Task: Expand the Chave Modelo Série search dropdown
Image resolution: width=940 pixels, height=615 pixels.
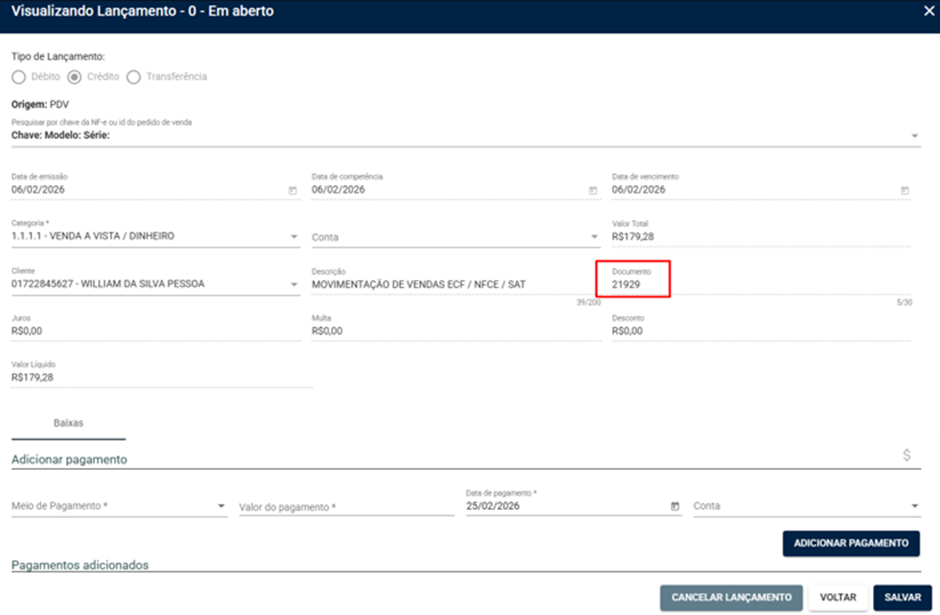Action: point(915,136)
